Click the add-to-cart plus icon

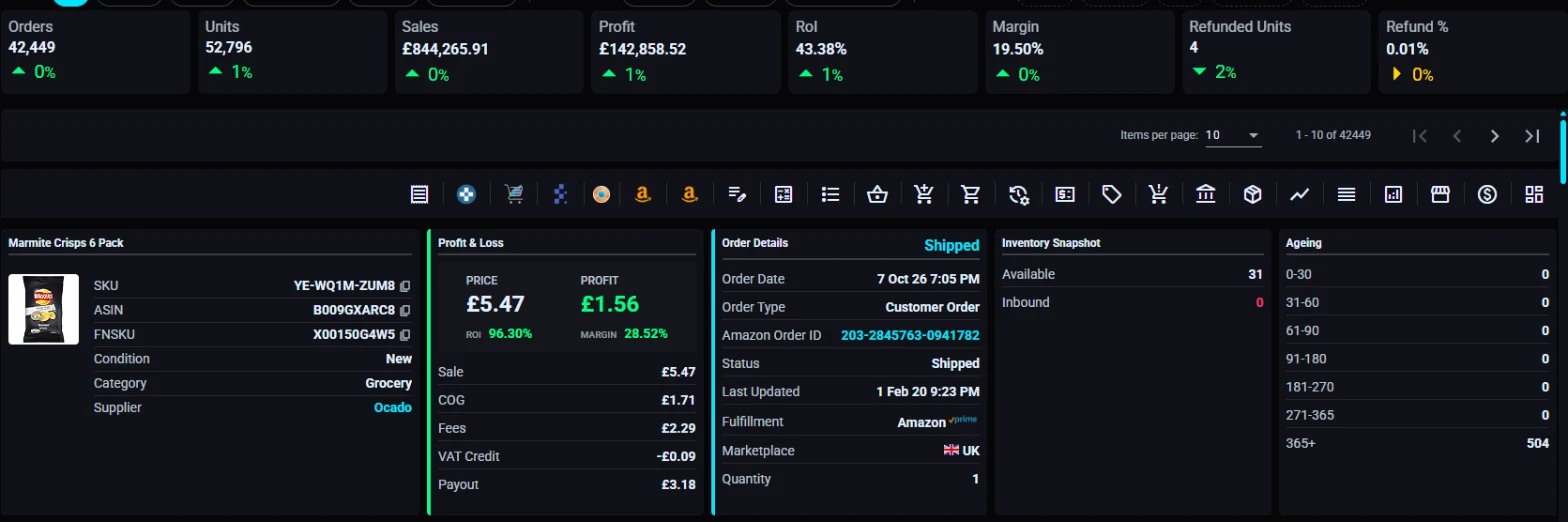[x=924, y=195]
